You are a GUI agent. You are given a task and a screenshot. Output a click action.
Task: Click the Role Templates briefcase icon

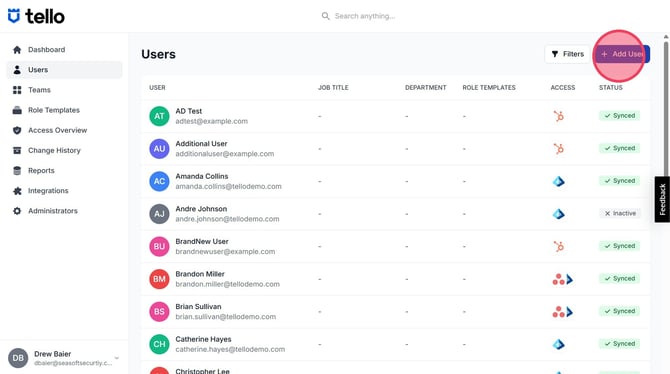click(17, 110)
